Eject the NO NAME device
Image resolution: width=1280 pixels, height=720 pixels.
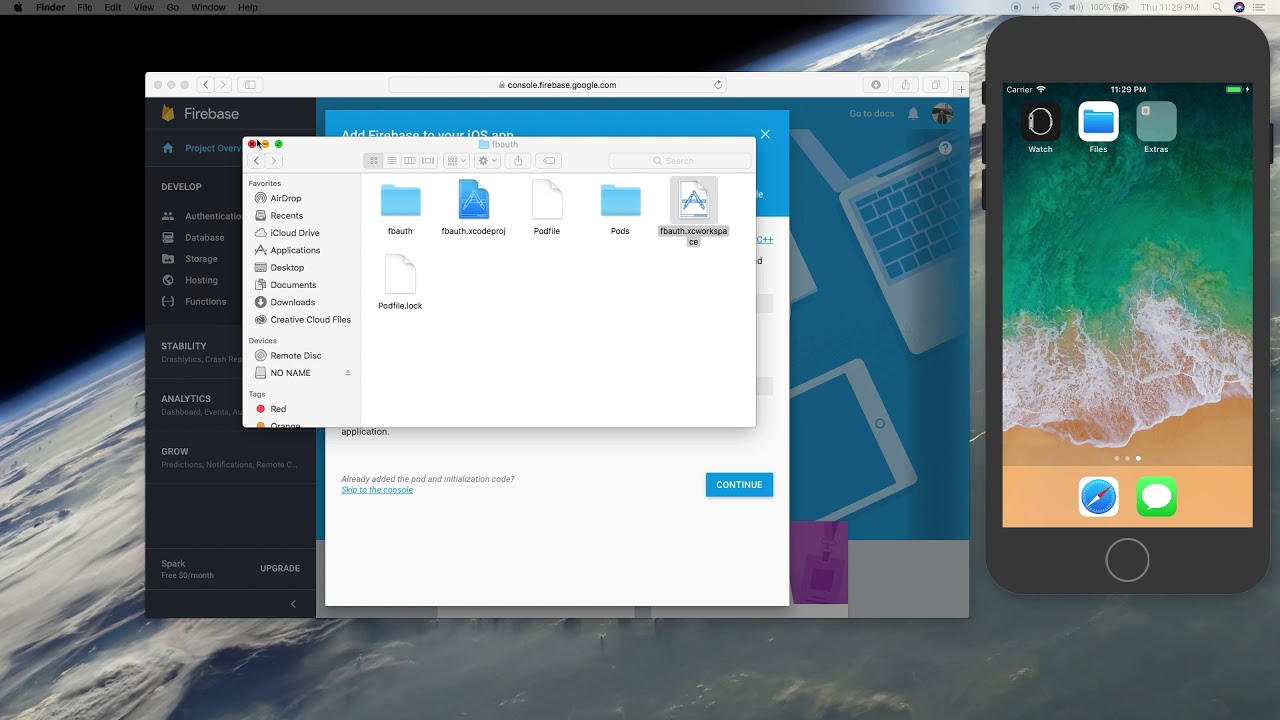348,373
